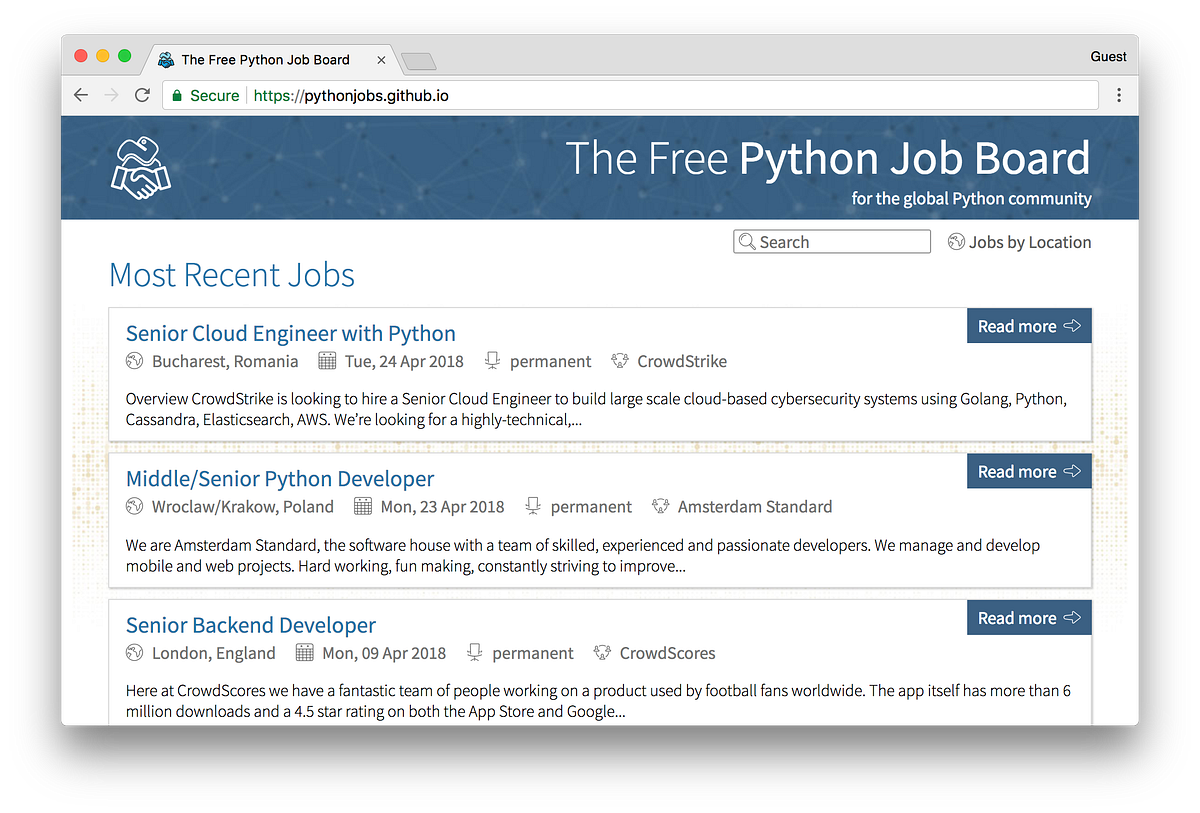Click the location pin icon for Bucharest, Romania
Screen dimensions: 1200x813
click(x=135, y=361)
